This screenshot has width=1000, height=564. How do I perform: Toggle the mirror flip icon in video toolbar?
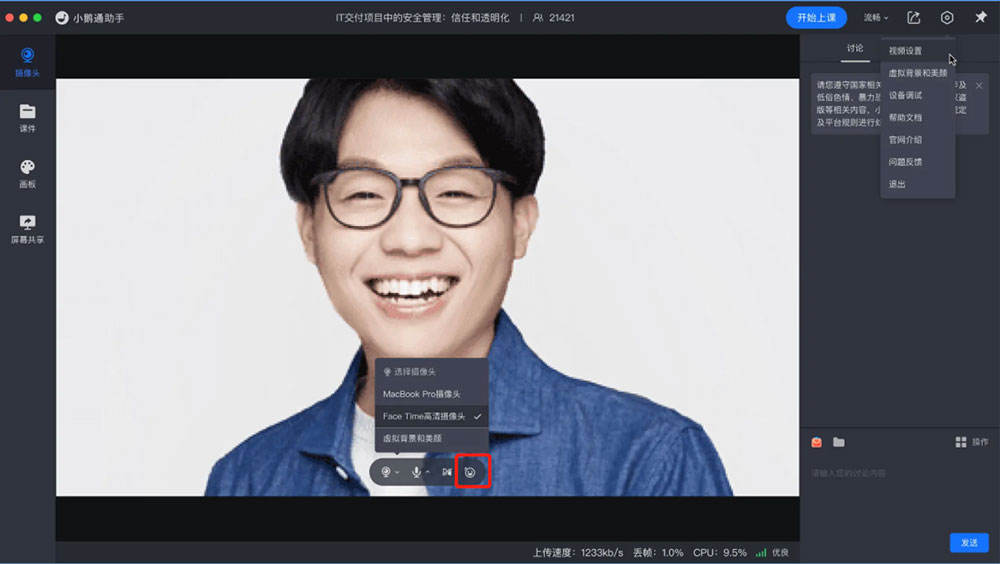(x=446, y=471)
